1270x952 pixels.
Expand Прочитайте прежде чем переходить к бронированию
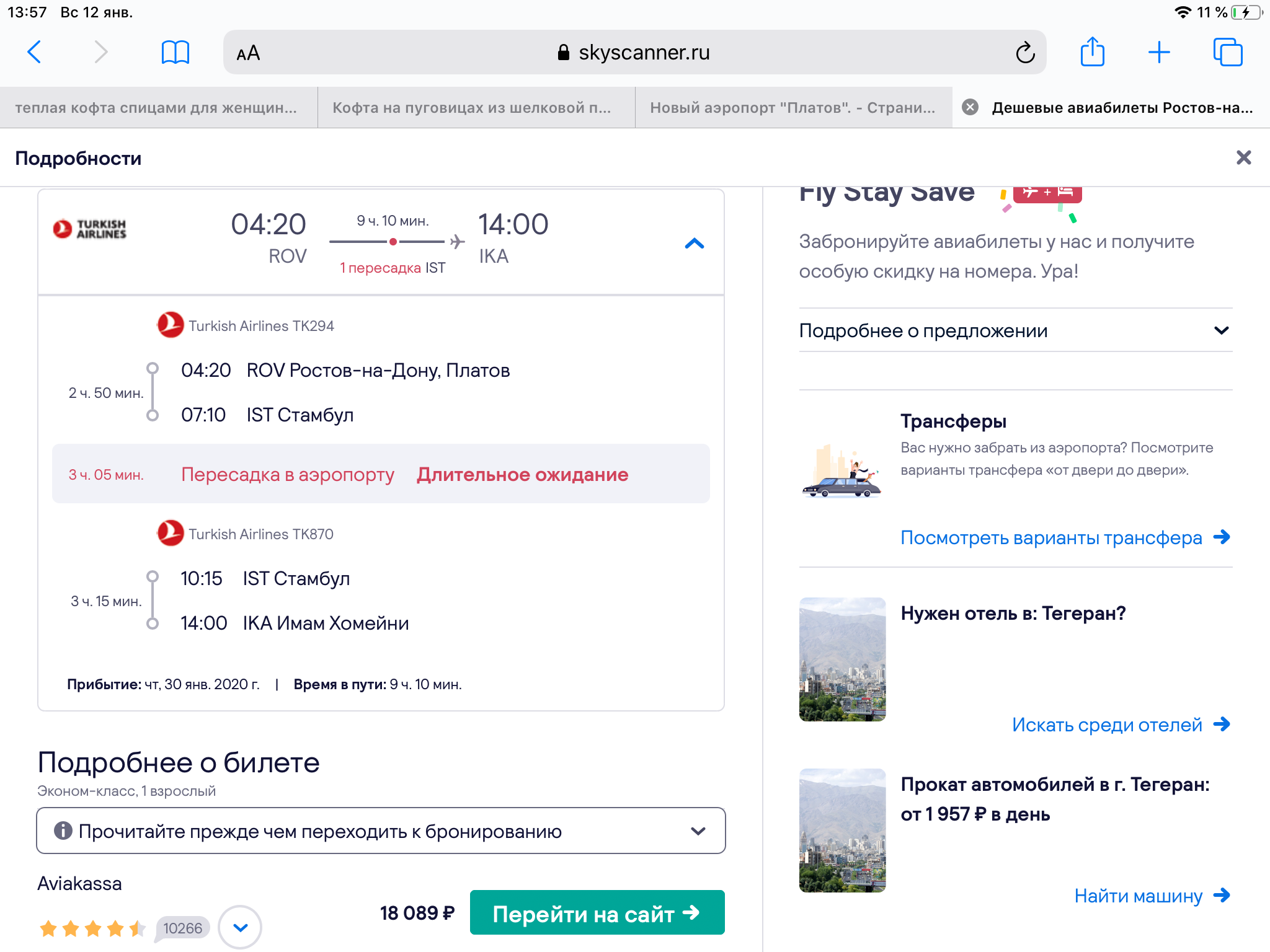click(381, 831)
